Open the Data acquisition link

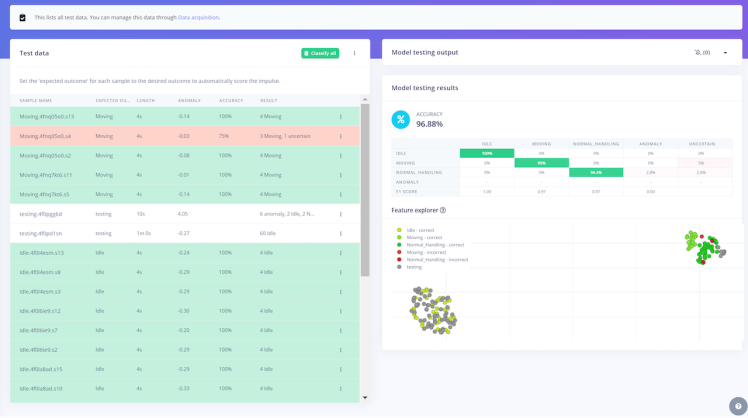[198, 18]
